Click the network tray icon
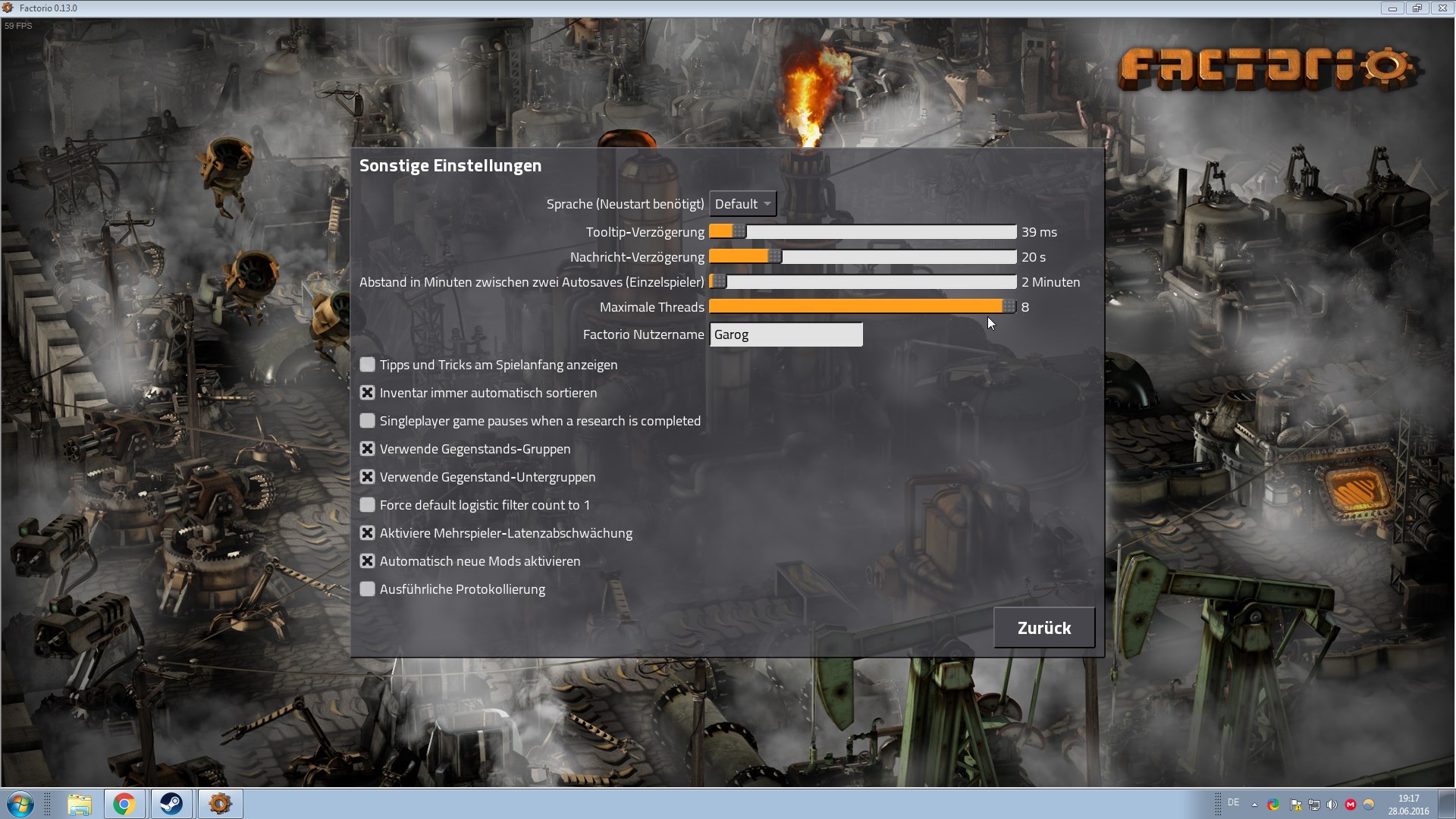The height and width of the screenshot is (819, 1456). click(1313, 805)
